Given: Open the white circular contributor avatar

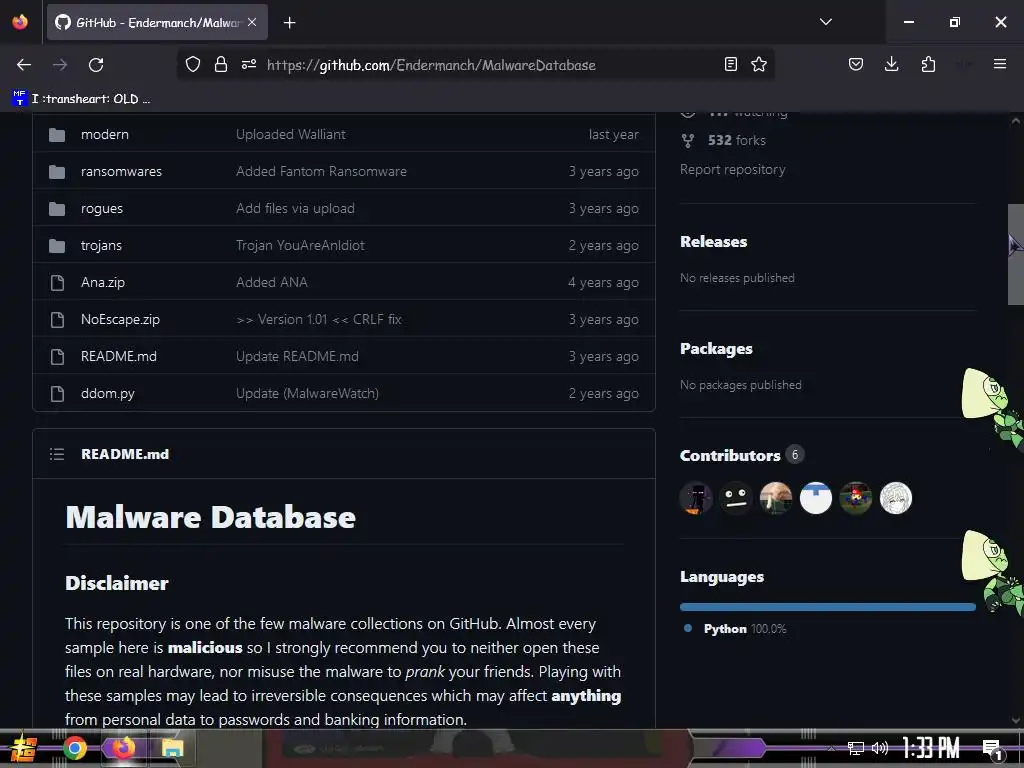Looking at the screenshot, I should pyautogui.click(x=816, y=498).
